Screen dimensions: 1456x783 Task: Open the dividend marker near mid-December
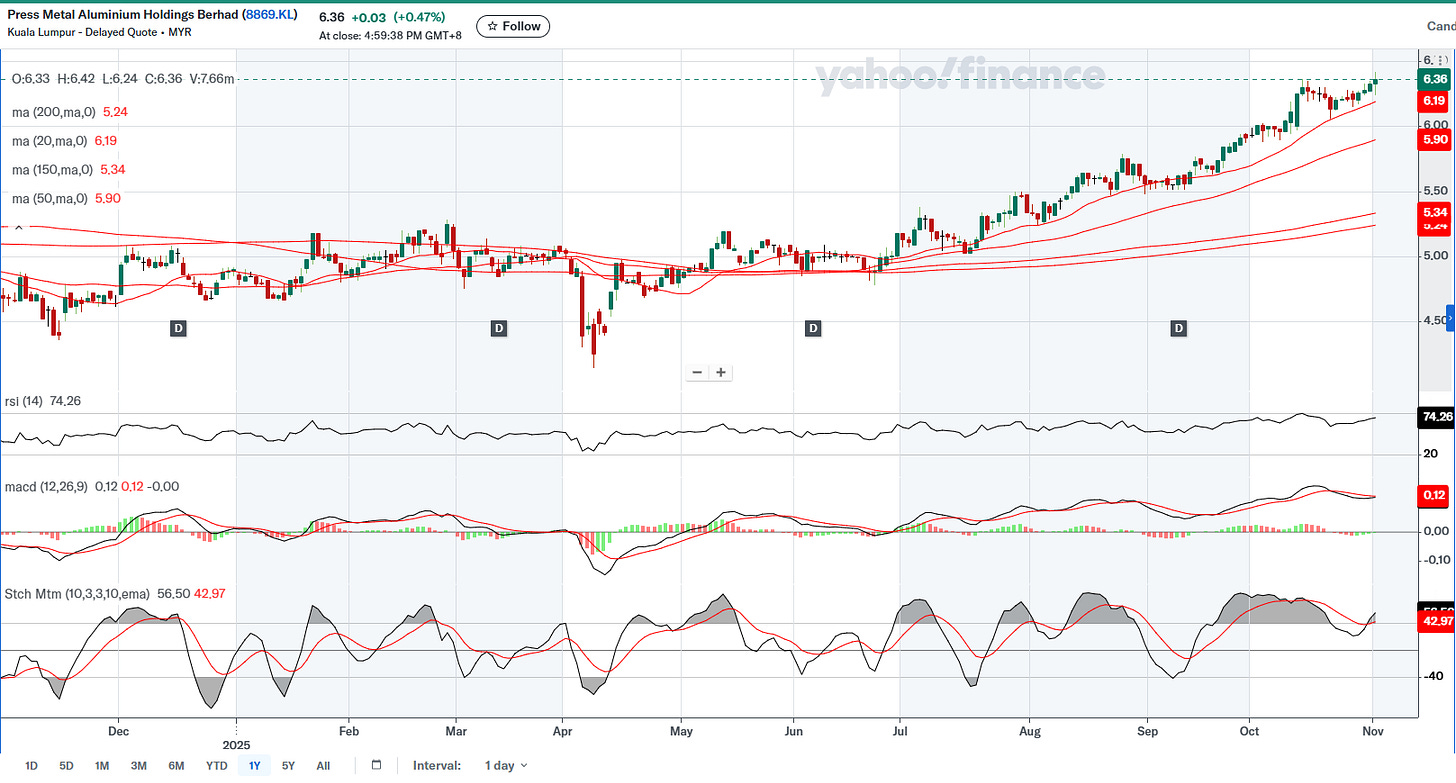pyautogui.click(x=178, y=328)
